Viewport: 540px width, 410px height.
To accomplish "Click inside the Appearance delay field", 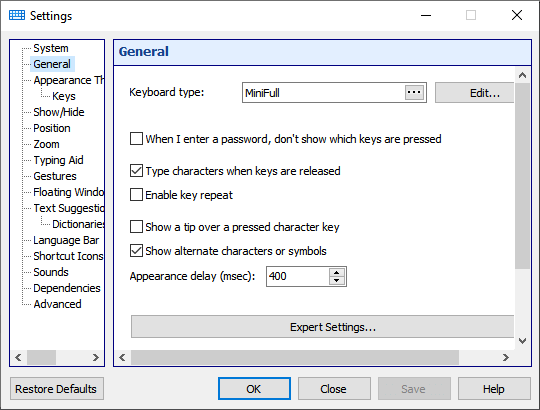I will coord(298,276).
